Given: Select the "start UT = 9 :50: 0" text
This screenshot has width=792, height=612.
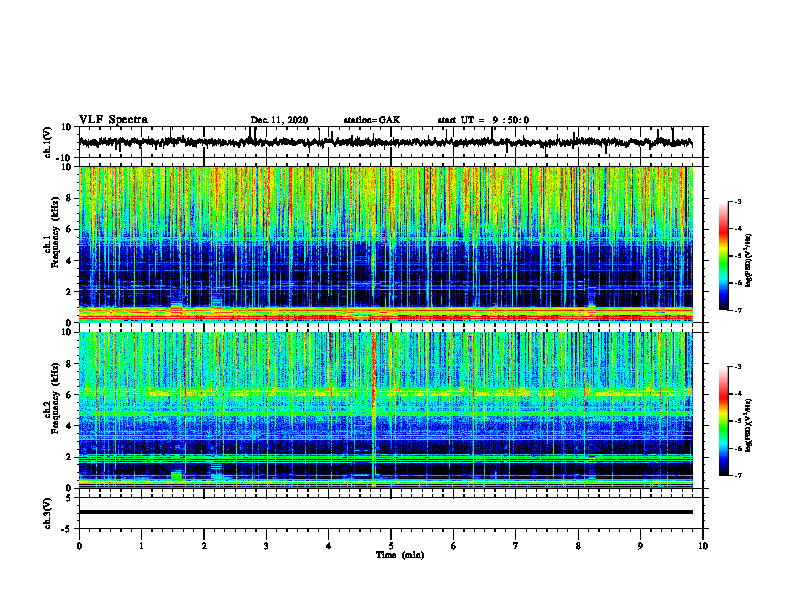Looking at the screenshot, I should (x=483, y=120).
